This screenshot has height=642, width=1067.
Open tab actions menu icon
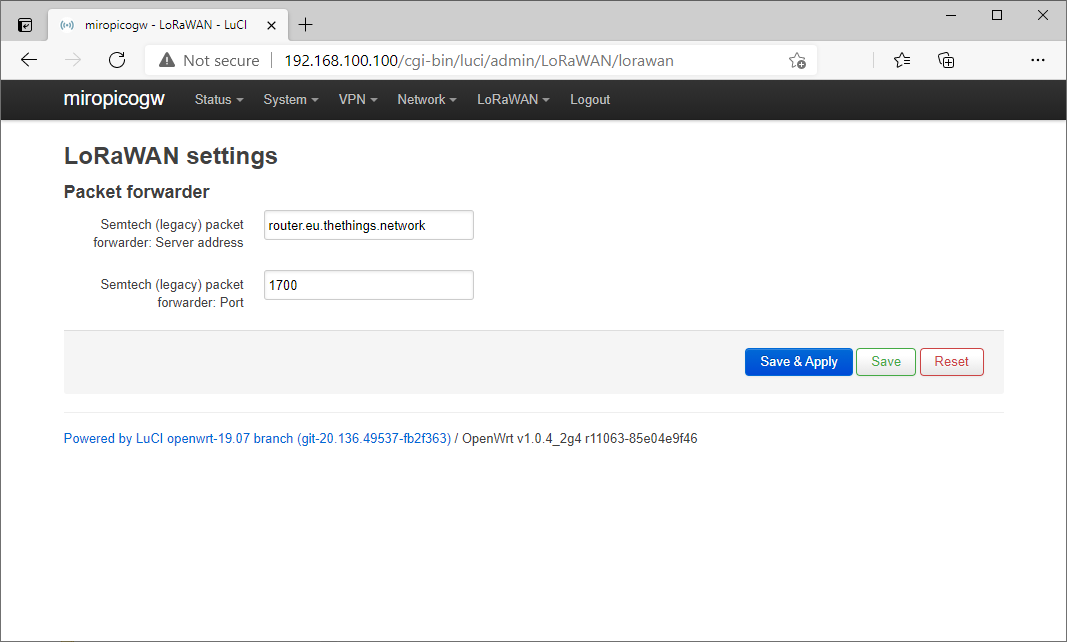coord(25,25)
